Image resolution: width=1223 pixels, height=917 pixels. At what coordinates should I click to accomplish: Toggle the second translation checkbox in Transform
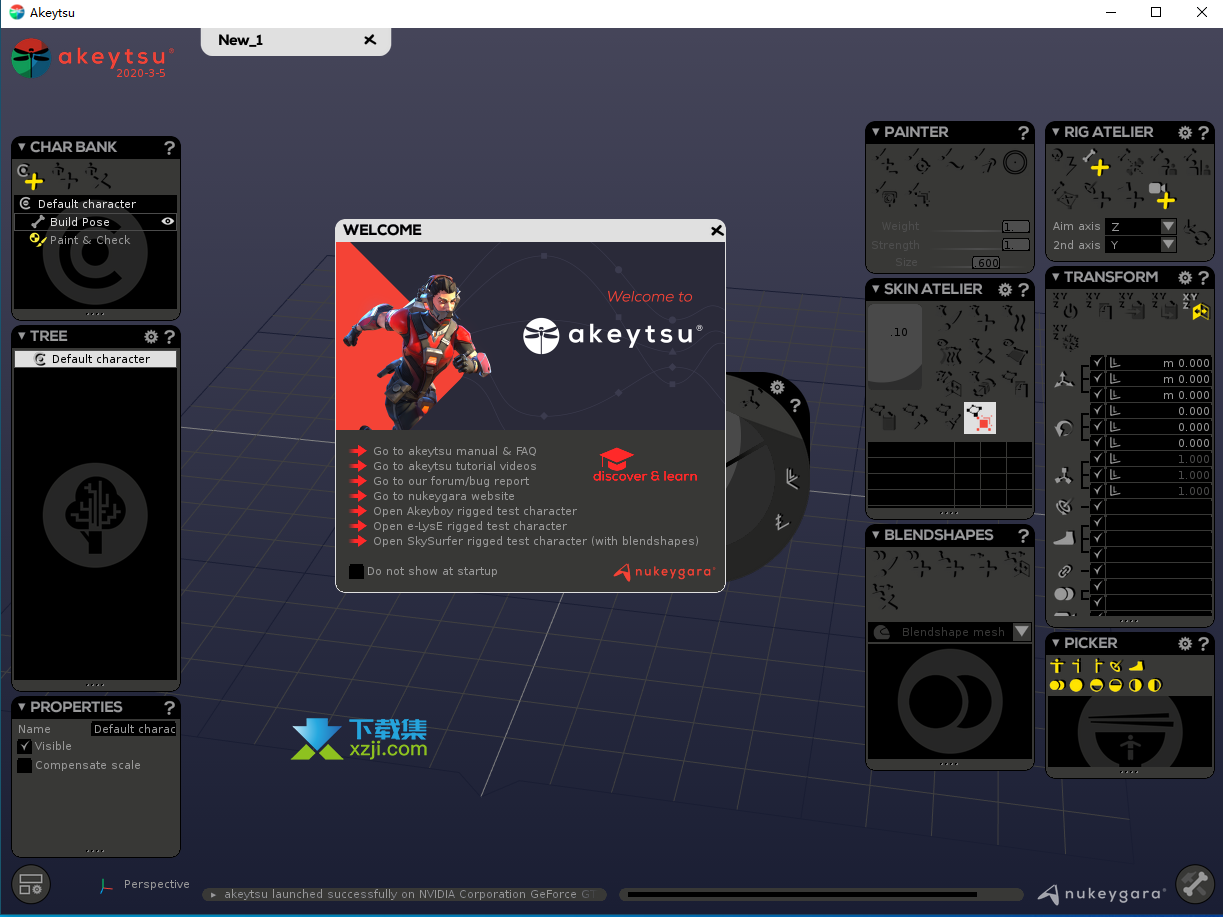[1098, 379]
